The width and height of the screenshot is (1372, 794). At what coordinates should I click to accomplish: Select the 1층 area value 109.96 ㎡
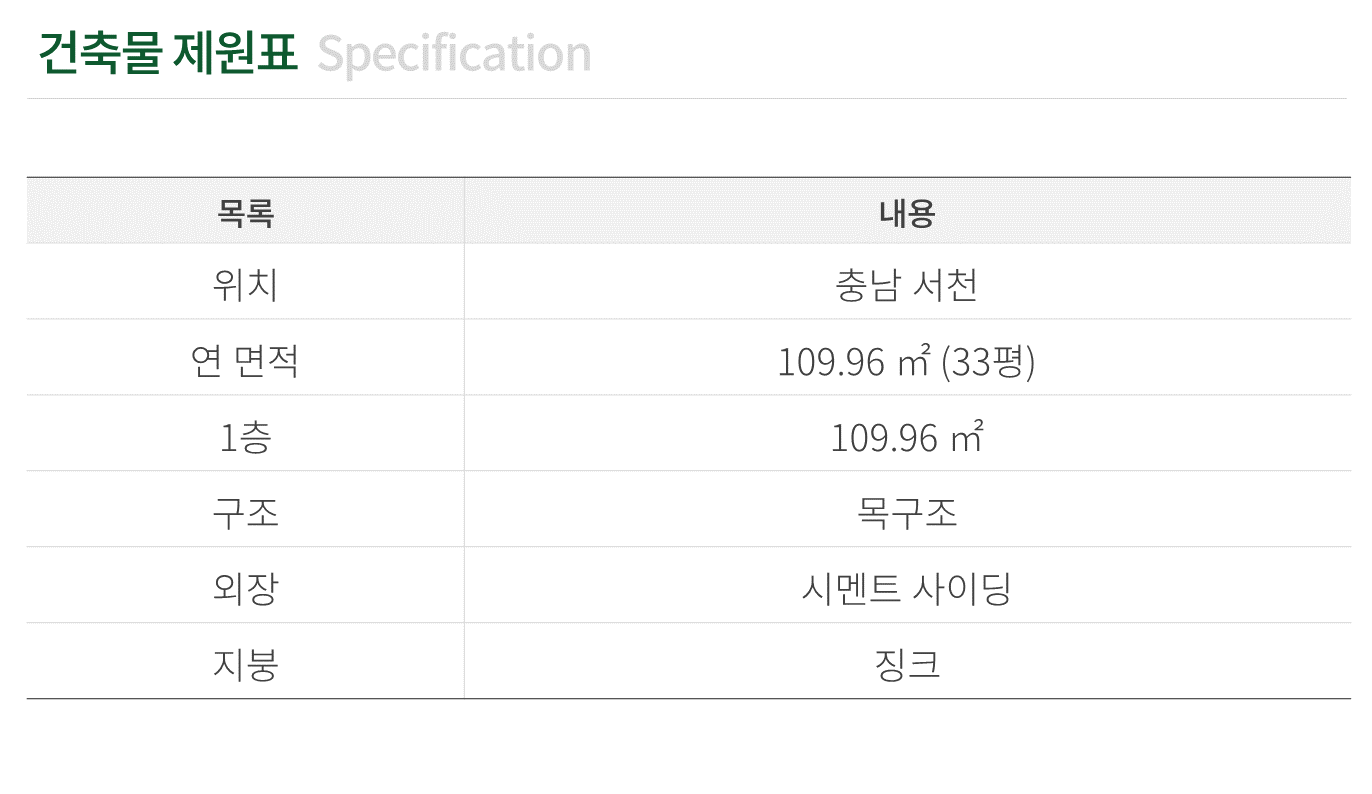(x=907, y=438)
